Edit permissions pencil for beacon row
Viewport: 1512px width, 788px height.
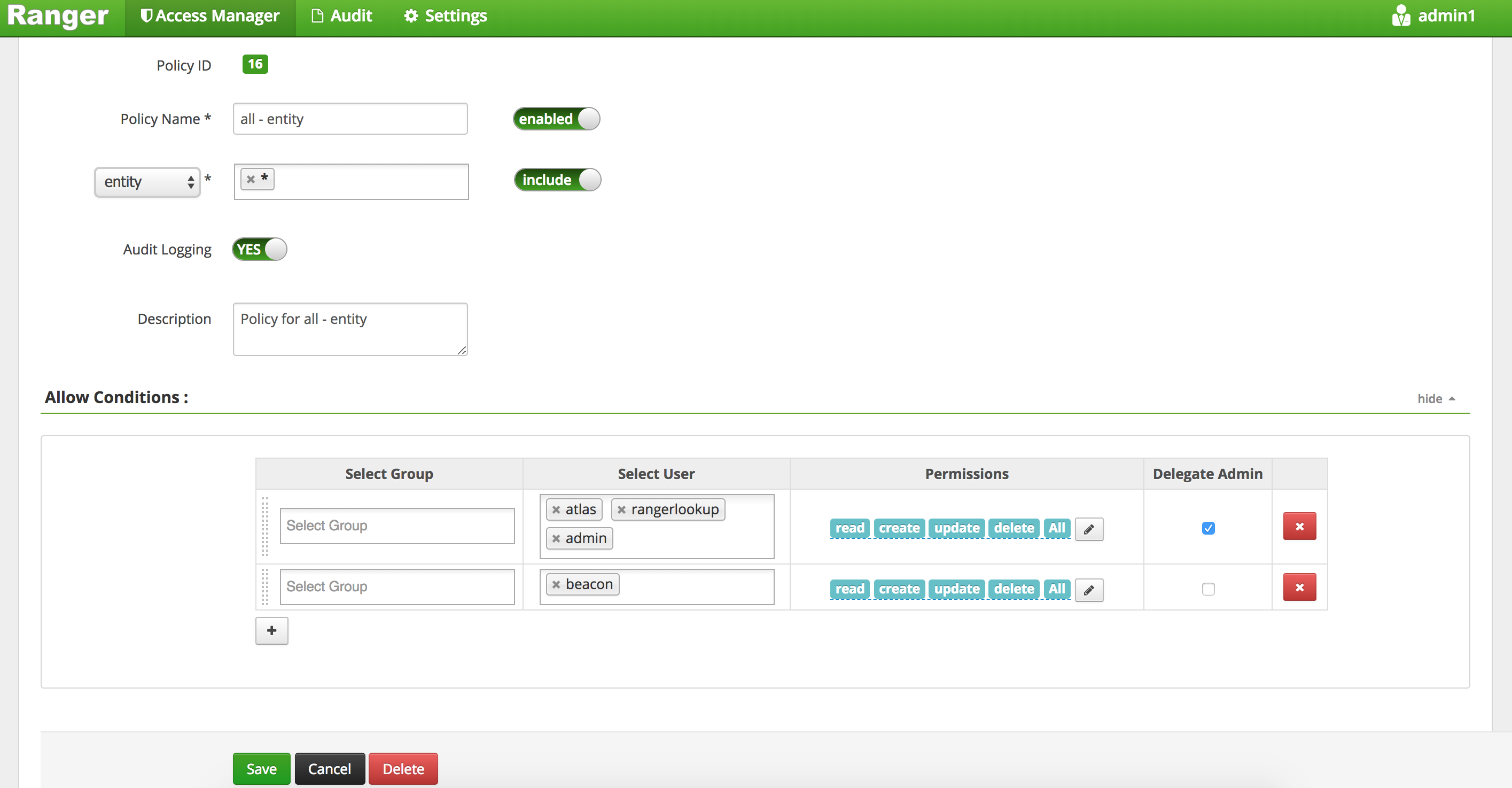pyautogui.click(x=1089, y=590)
